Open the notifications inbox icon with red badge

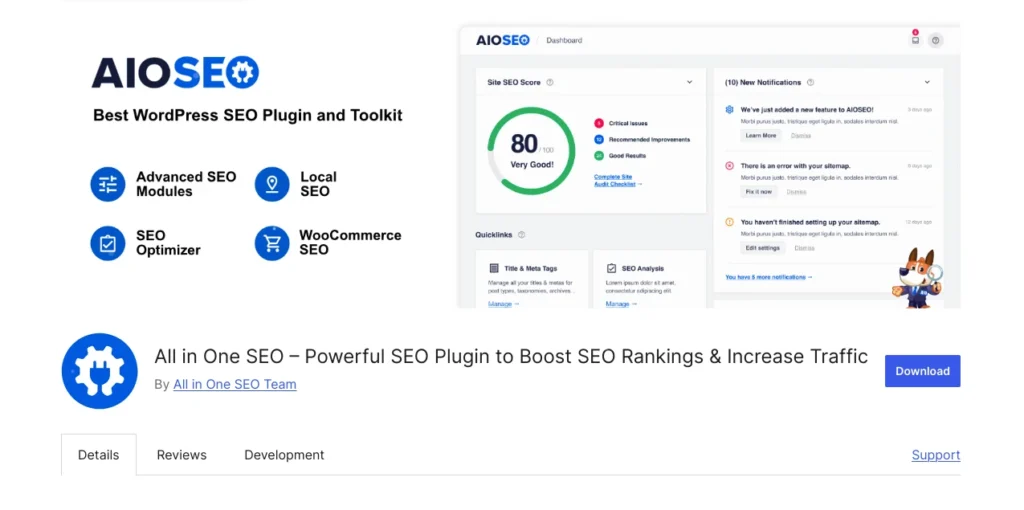tap(914, 40)
